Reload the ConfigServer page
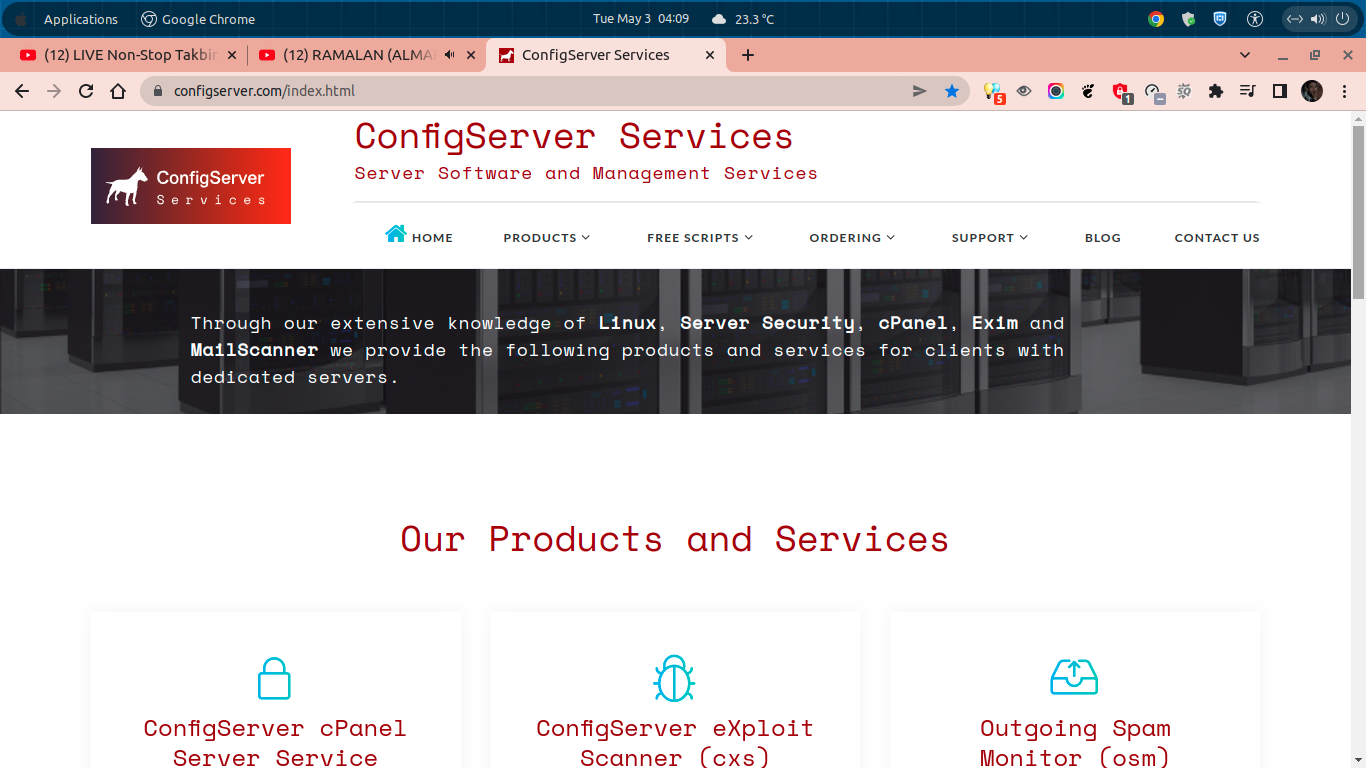Image resolution: width=1366 pixels, height=768 pixels. tap(86, 91)
